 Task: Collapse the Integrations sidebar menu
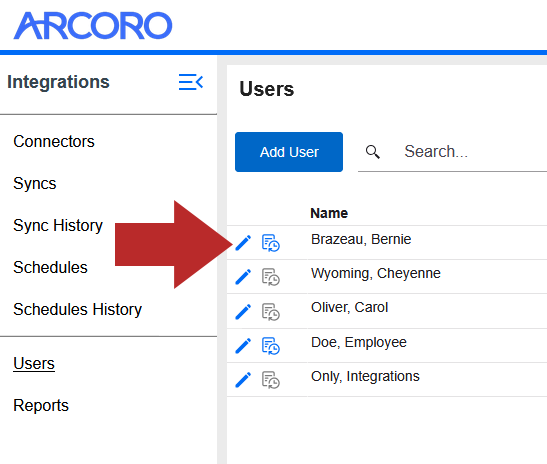pyautogui.click(x=191, y=82)
